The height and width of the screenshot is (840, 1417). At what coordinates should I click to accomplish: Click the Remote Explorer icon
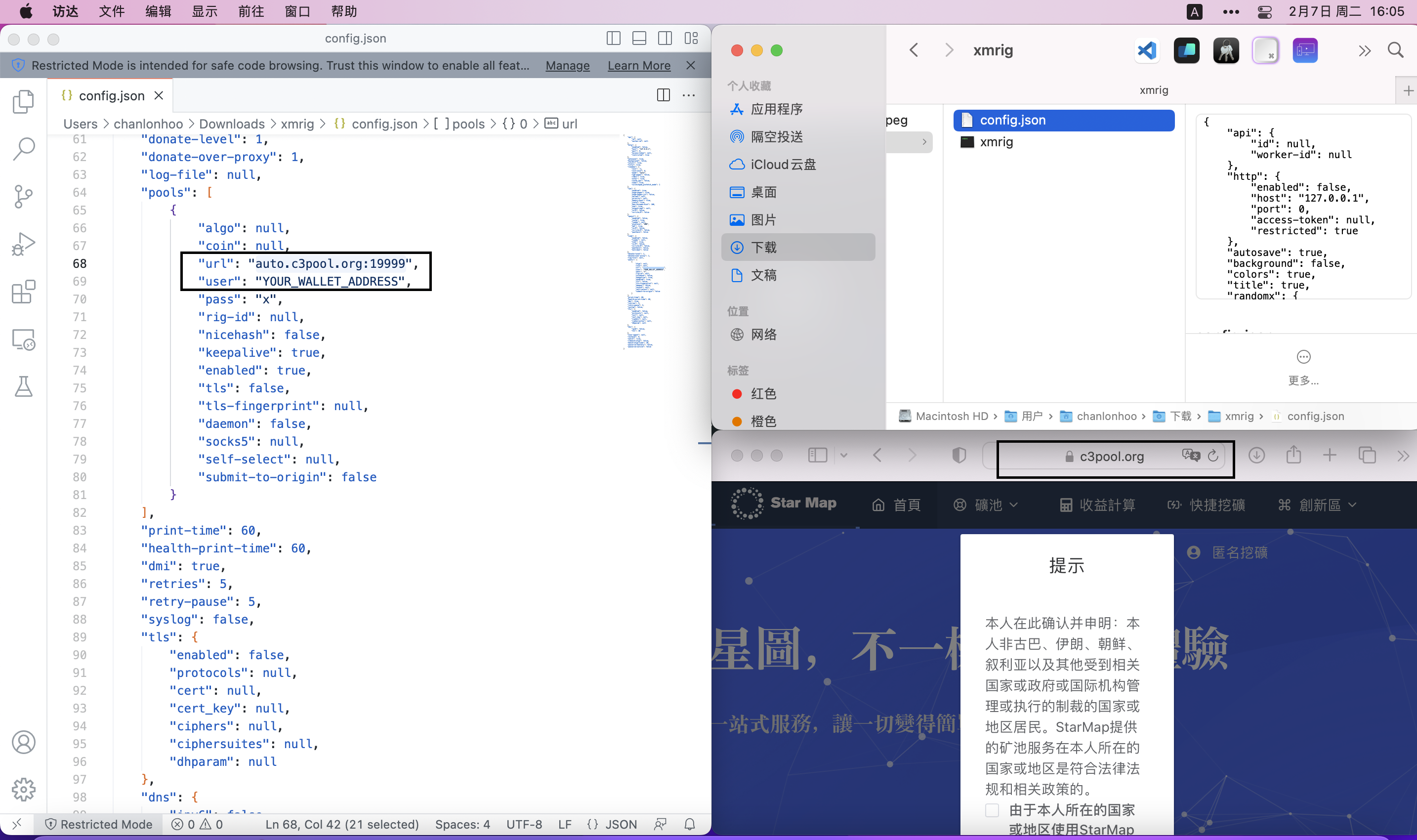coord(24,339)
